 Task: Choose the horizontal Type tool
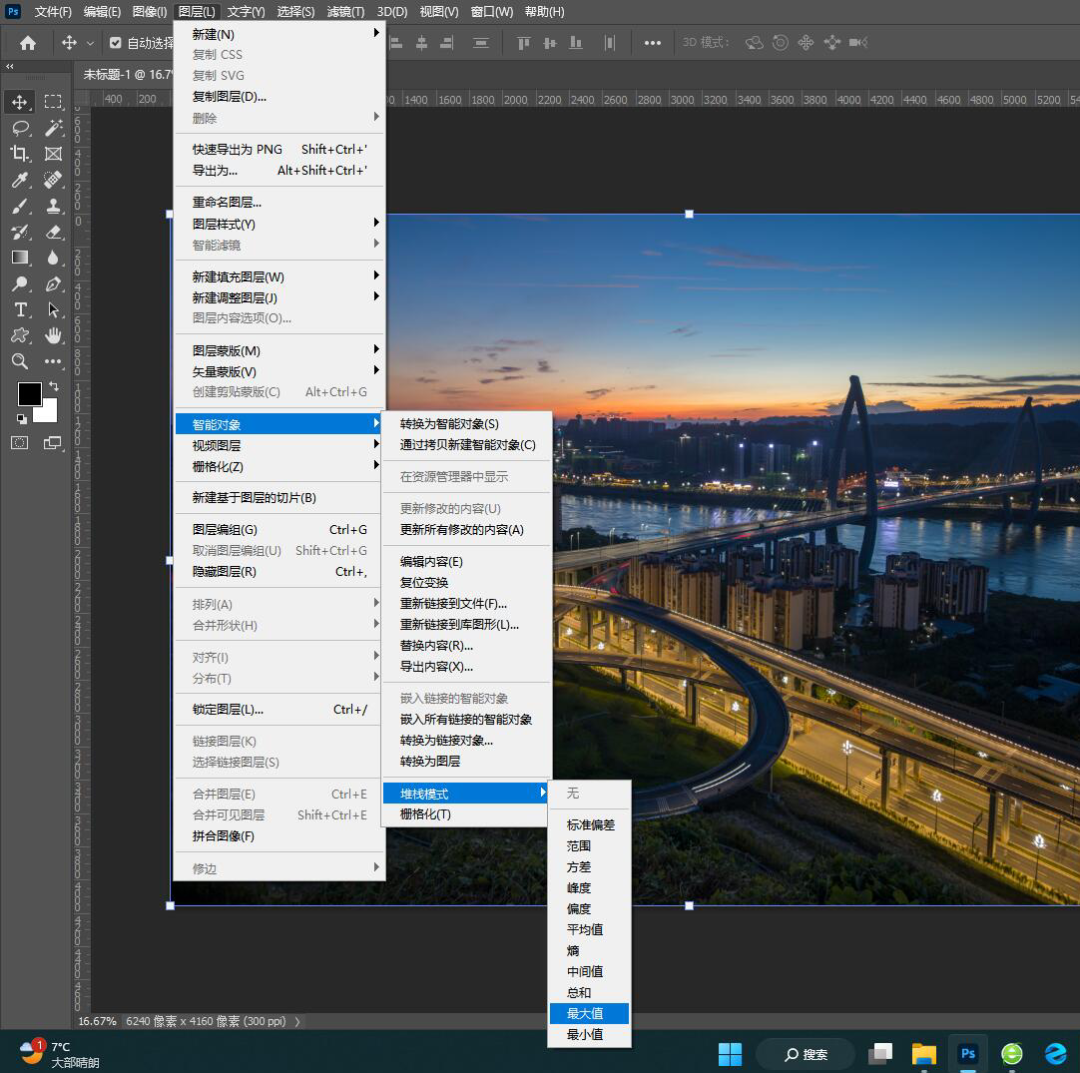tap(20, 310)
